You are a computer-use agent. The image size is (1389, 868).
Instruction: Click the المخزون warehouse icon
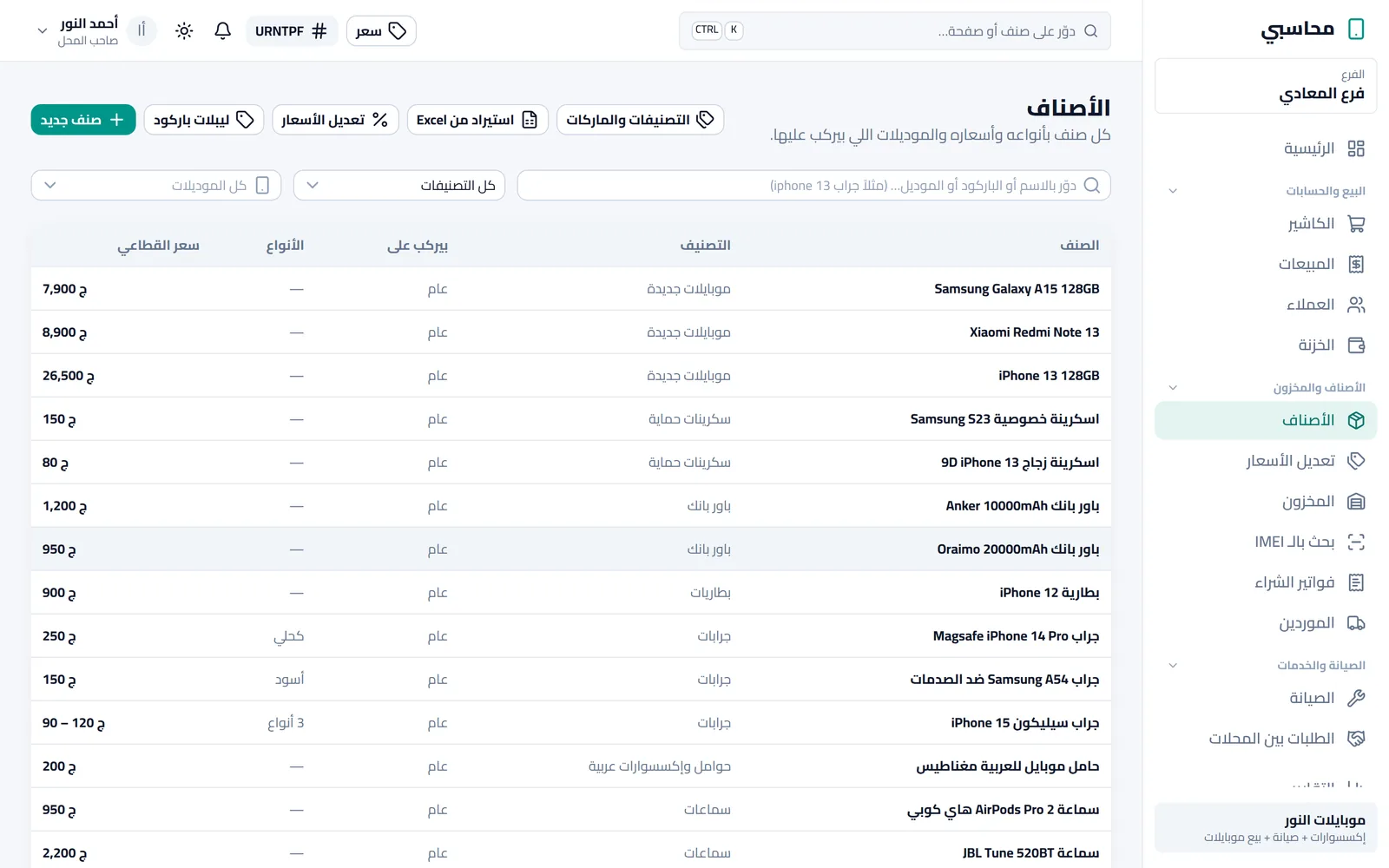[x=1356, y=502]
